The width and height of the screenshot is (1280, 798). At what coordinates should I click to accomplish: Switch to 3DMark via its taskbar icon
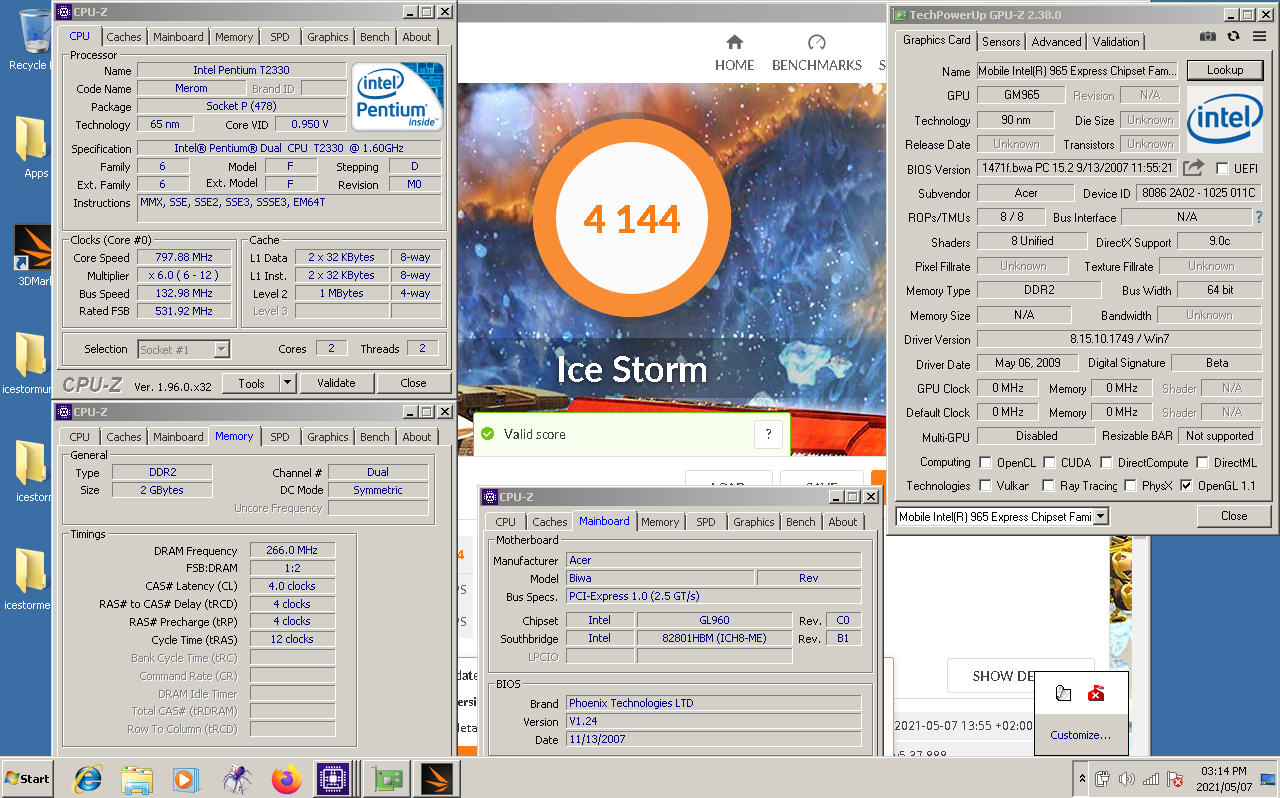(437, 778)
